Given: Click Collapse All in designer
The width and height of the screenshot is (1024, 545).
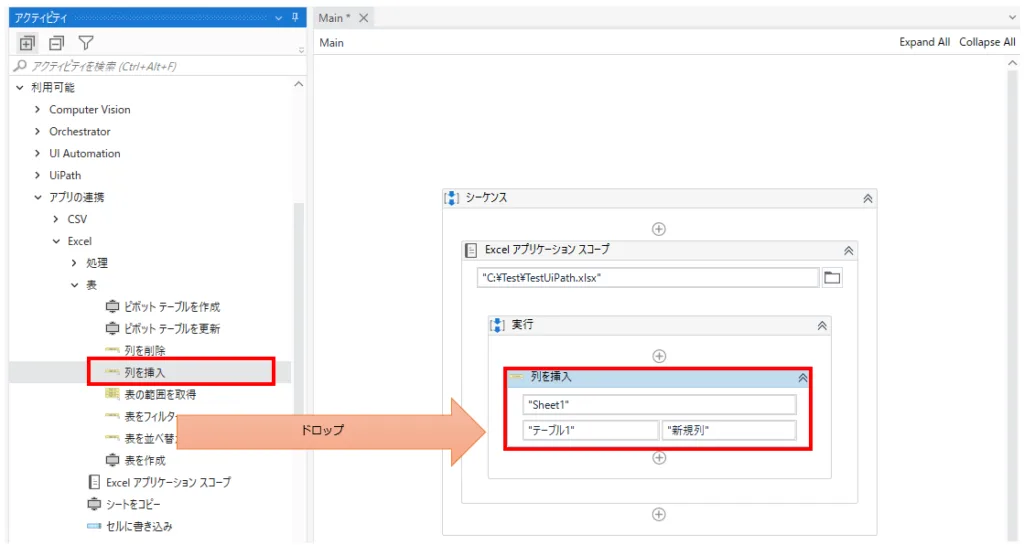Looking at the screenshot, I should (986, 43).
